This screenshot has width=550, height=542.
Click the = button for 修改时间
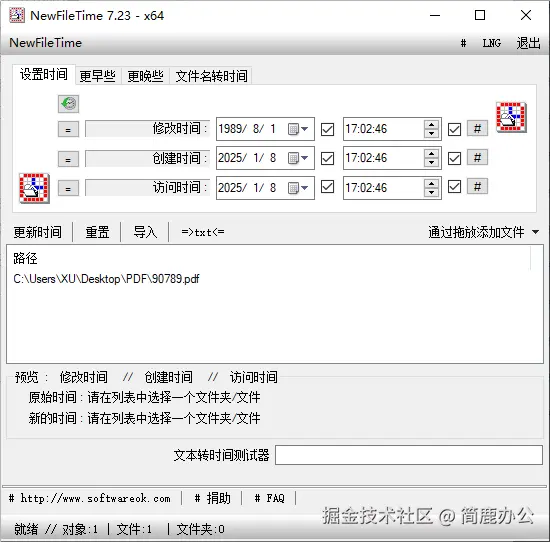tap(68, 130)
